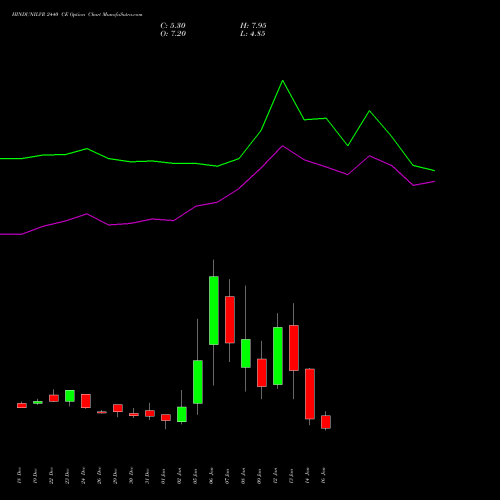Select the 16 Jan date label
The width and height of the screenshot is (500, 500).
click(323, 476)
